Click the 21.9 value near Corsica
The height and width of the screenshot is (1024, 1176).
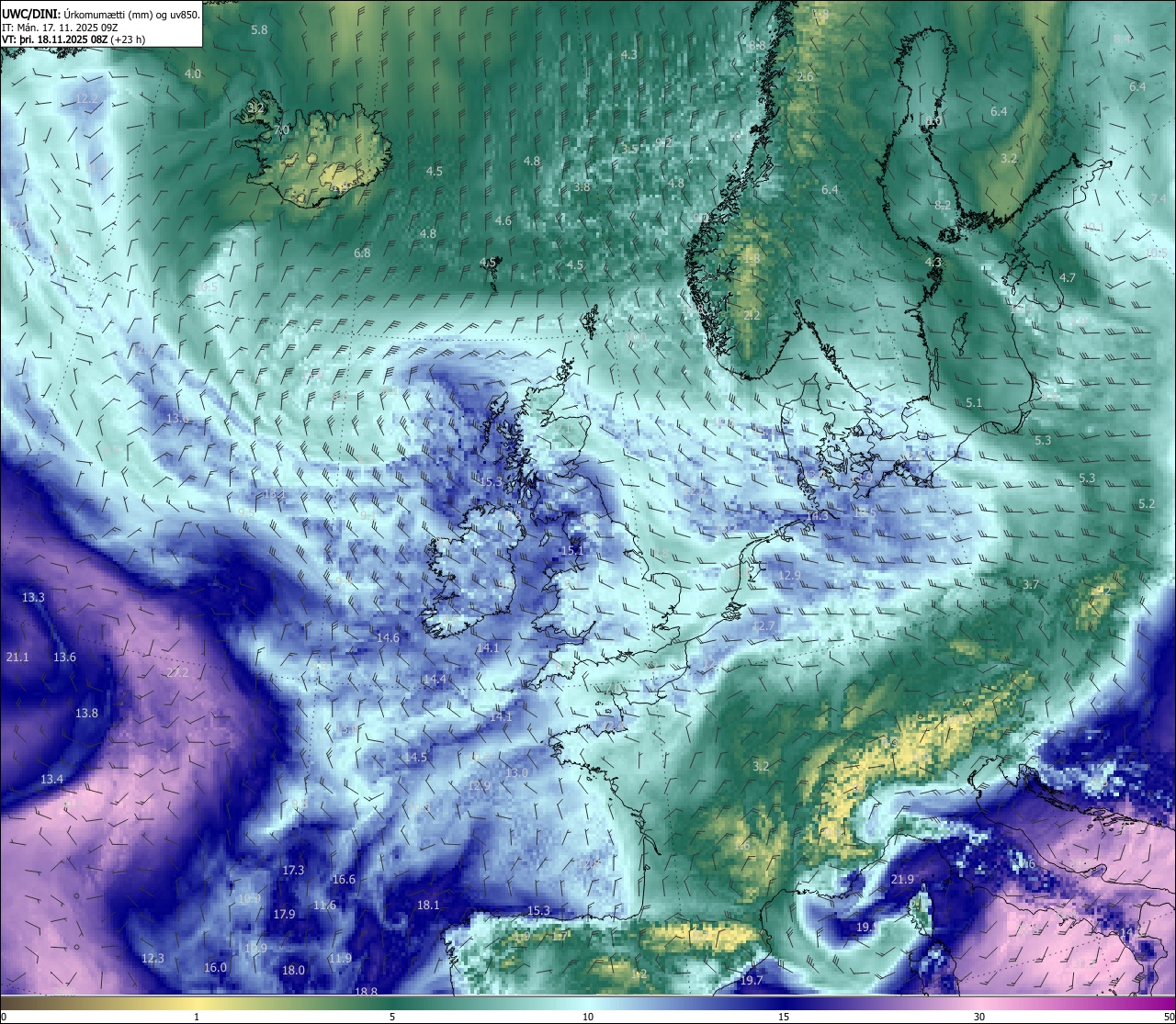pyautogui.click(x=903, y=879)
